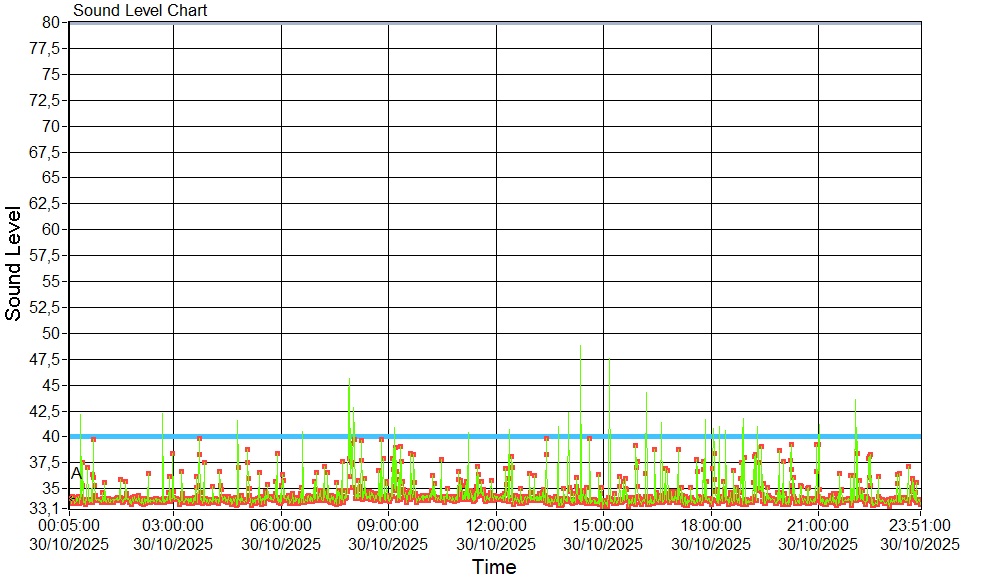
Task: Select the 00:05:00 start time label
Action: [x=68, y=525]
